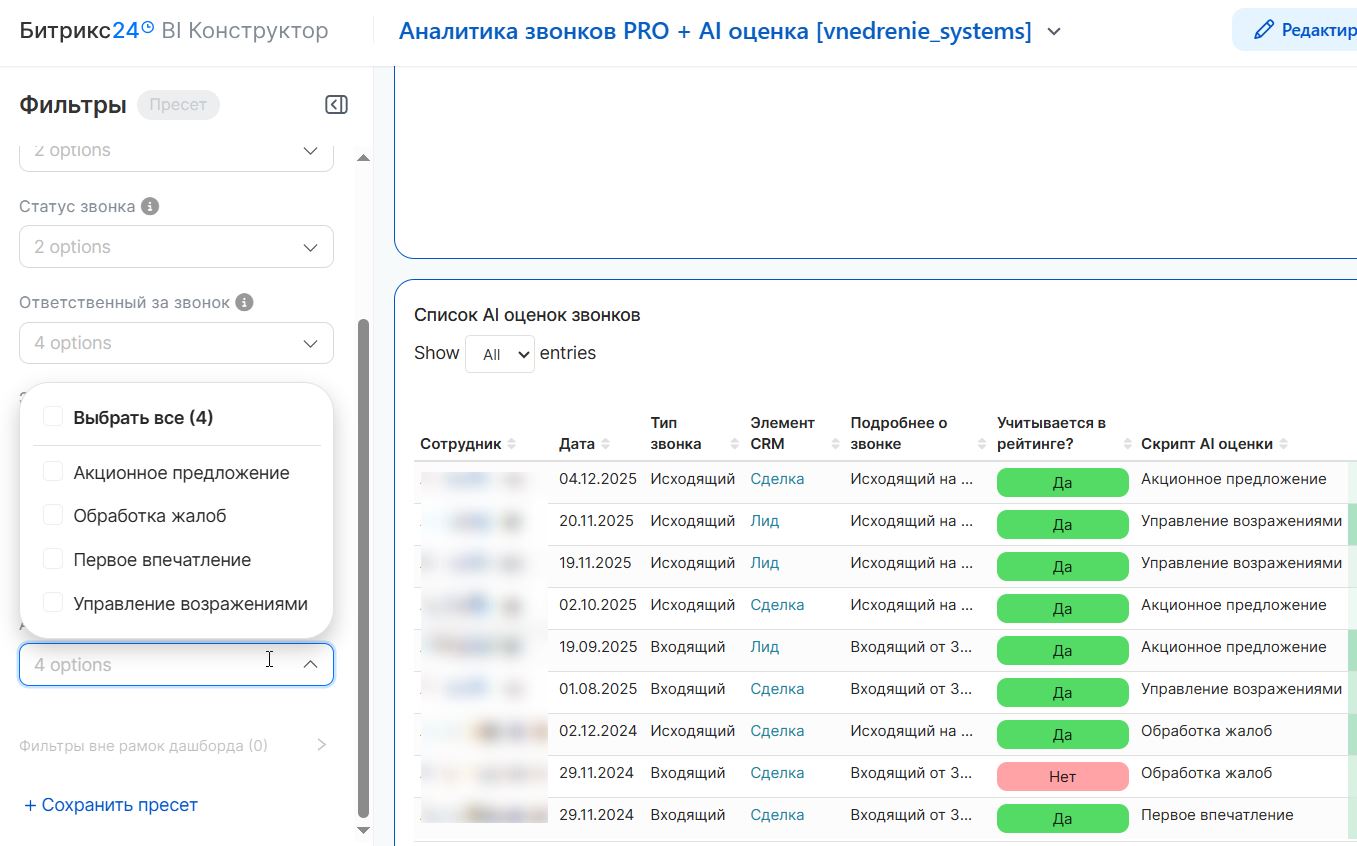This screenshot has width=1357, height=846.
Task: Sort table by Сотрудник column icon
Action: (512, 444)
